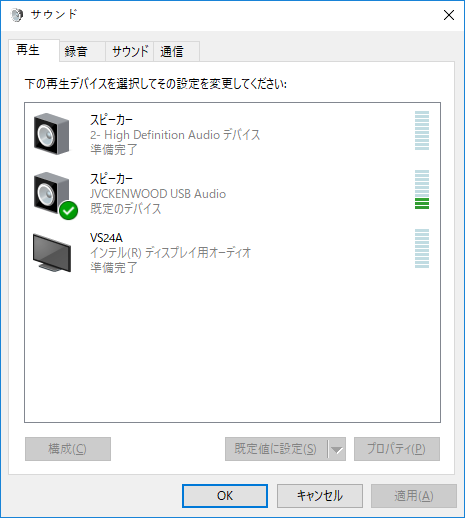Select the High Definition Audio speaker icon
Screen dimensions: 465x518
click(52, 134)
